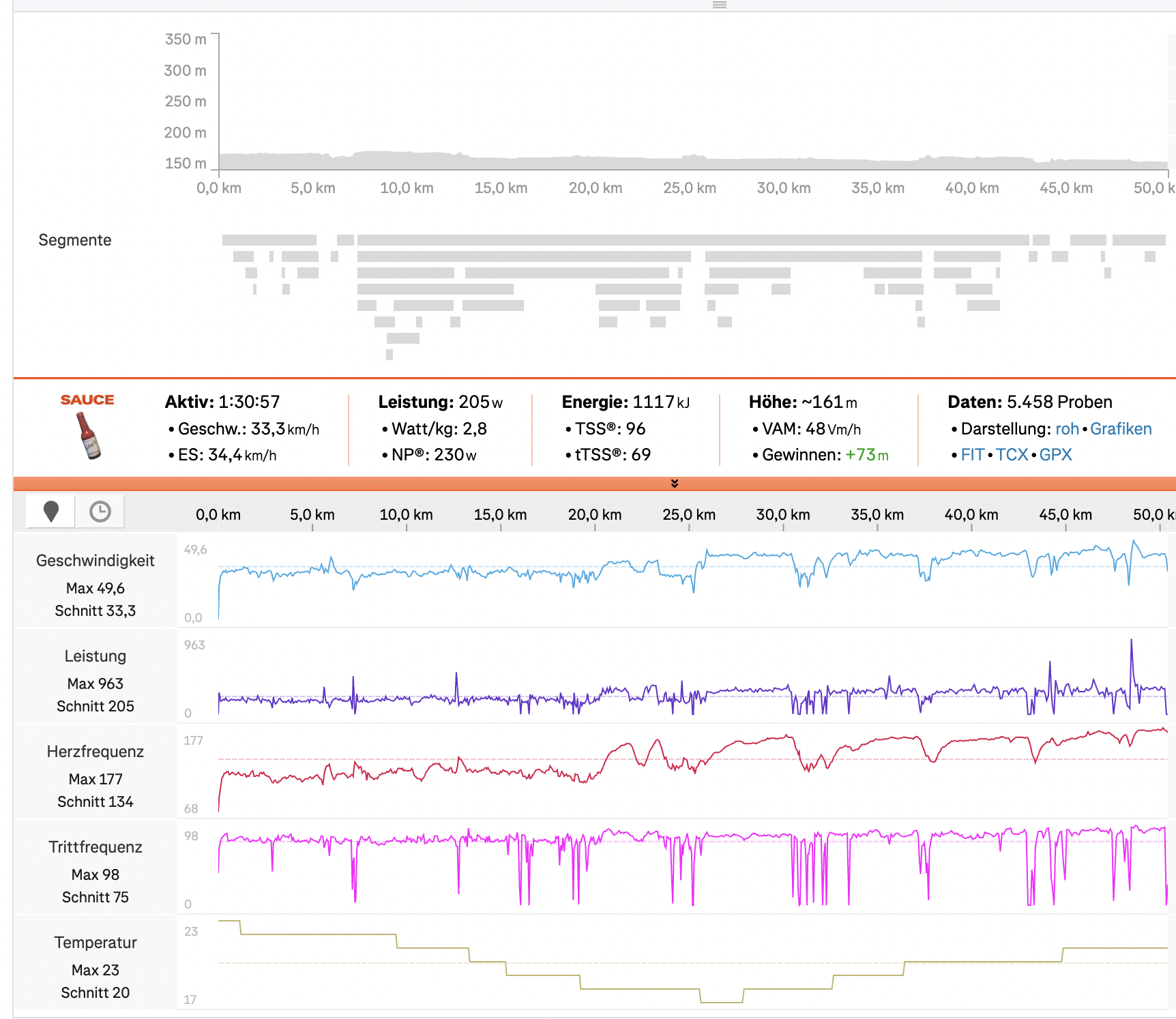The width and height of the screenshot is (1176, 1019).
Task: Click the Schnitt 134 heart rate average
Action: 95,801
